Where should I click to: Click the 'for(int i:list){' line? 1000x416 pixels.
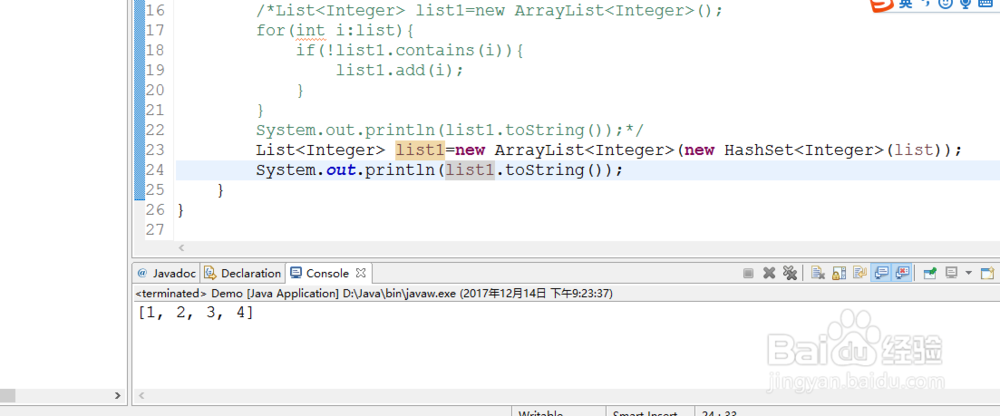click(335, 30)
